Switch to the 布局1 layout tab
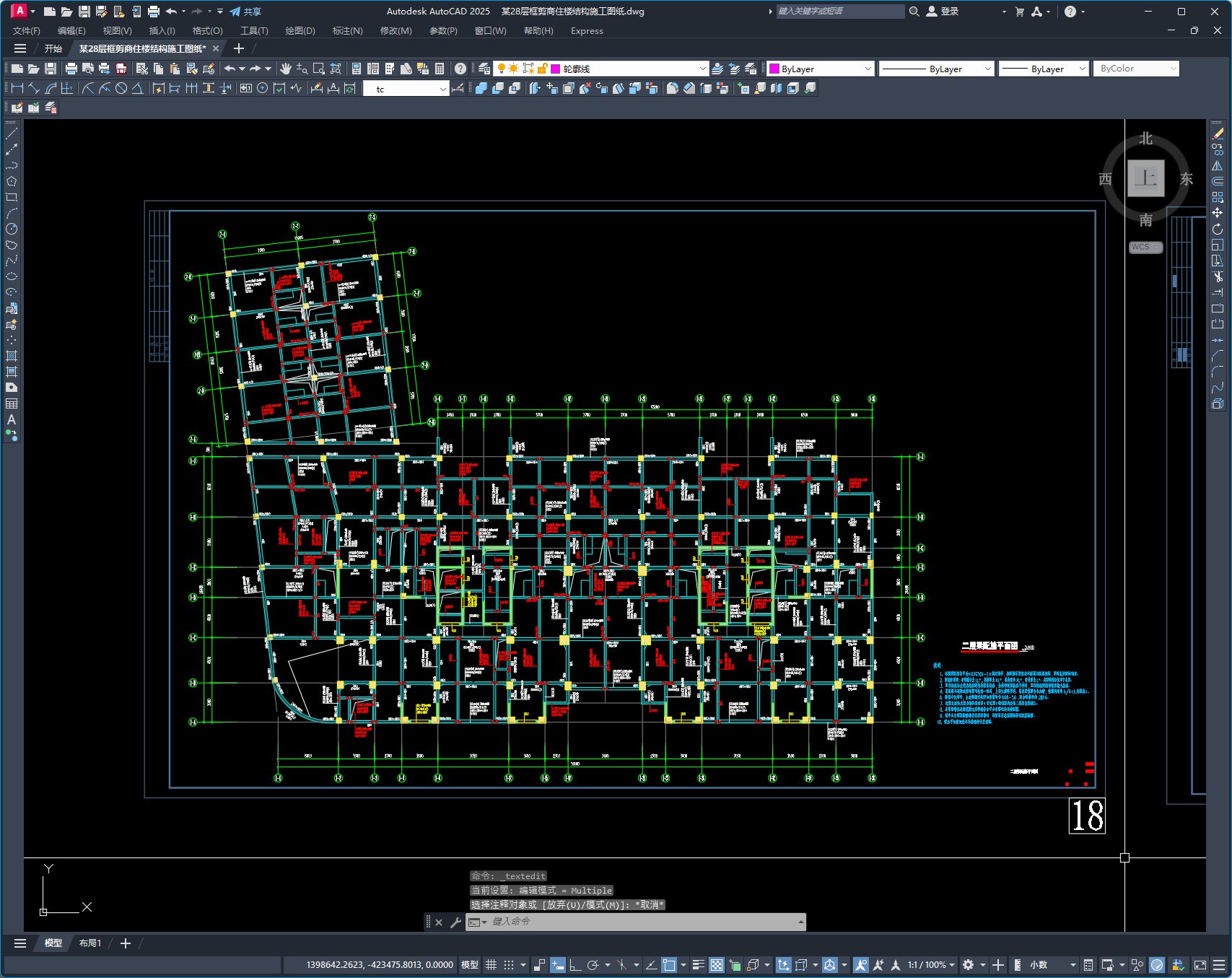 click(90, 943)
